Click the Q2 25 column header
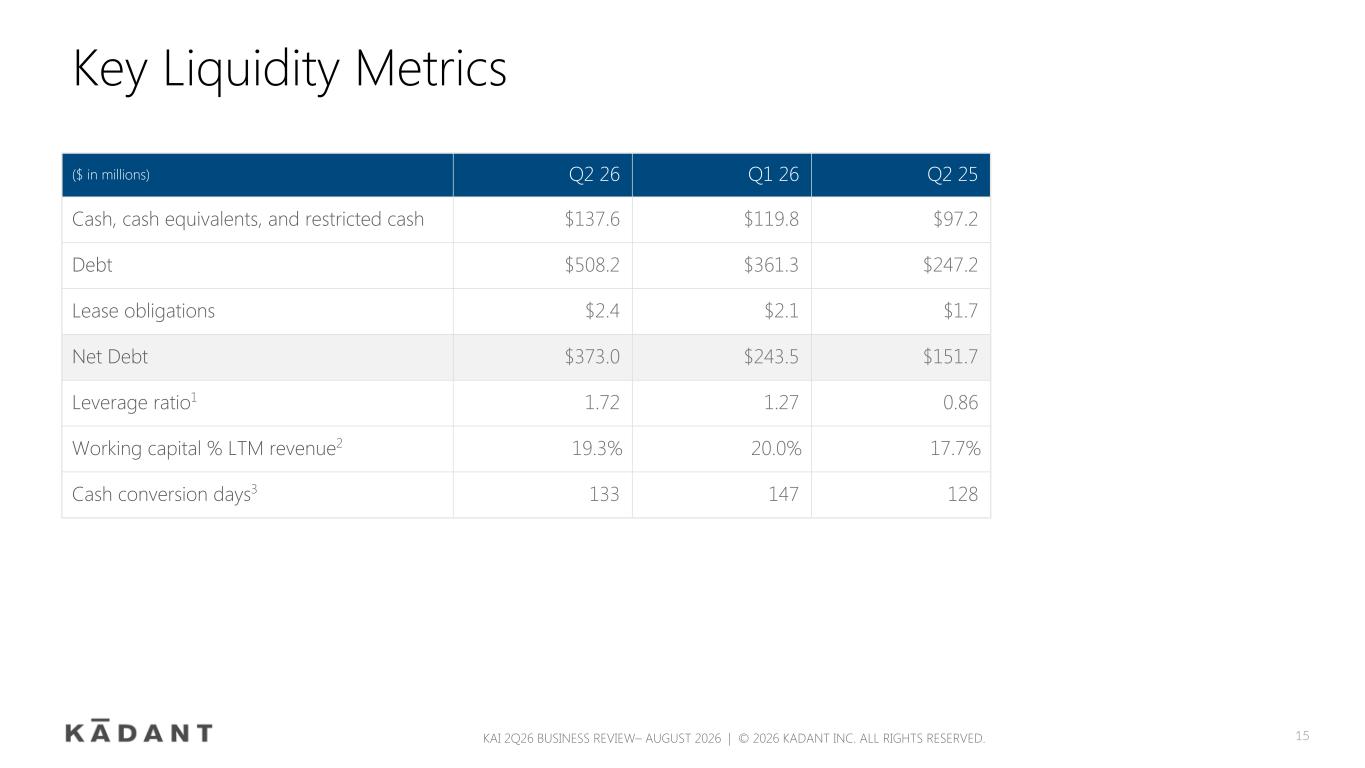The image size is (1365, 768). [952, 175]
